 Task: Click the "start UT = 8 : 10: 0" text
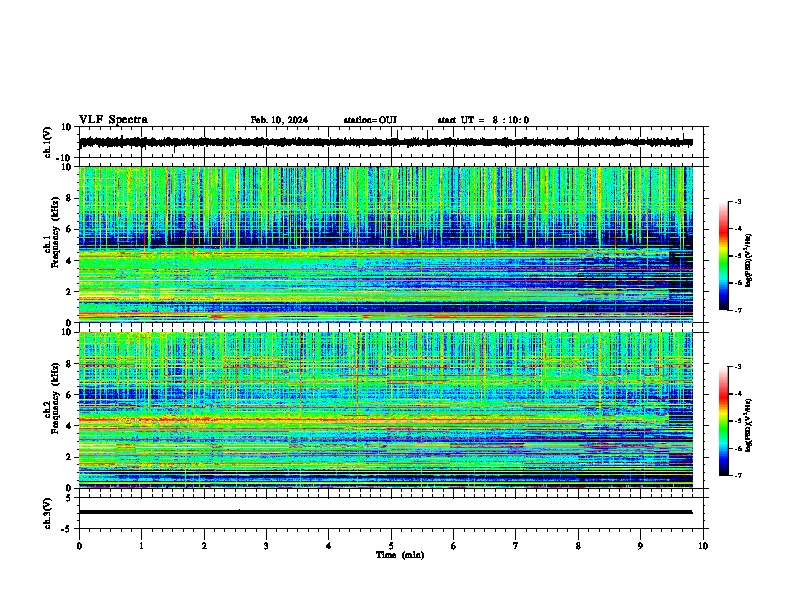pyautogui.click(x=483, y=120)
